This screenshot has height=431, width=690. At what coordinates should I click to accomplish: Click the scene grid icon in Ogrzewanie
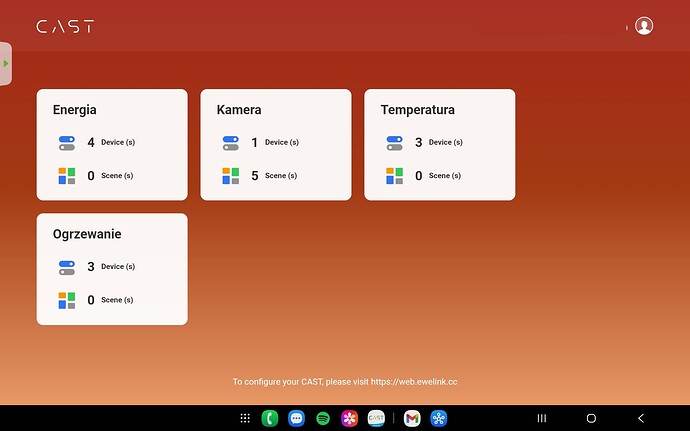click(67, 300)
